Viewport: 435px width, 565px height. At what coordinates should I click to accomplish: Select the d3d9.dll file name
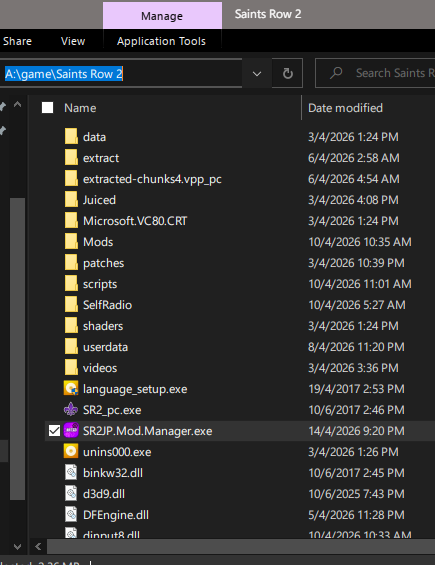click(x=104, y=494)
